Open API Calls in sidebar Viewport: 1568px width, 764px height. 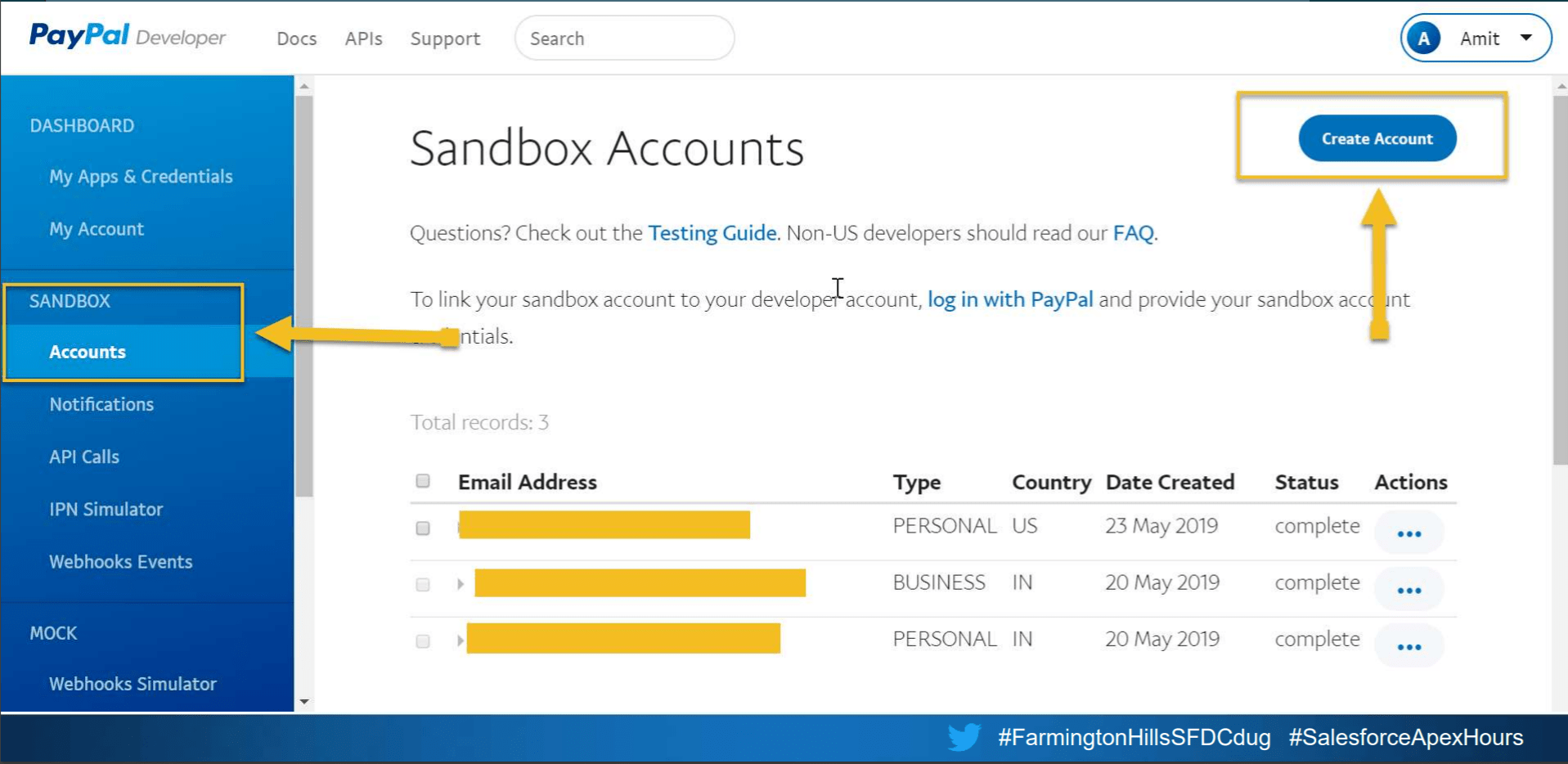coord(84,456)
